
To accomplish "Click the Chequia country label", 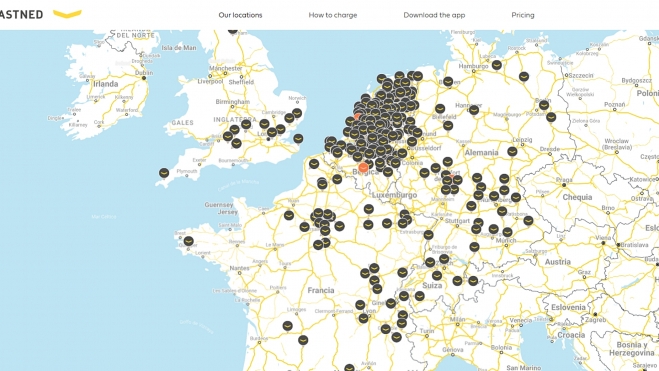I will coord(577,197).
